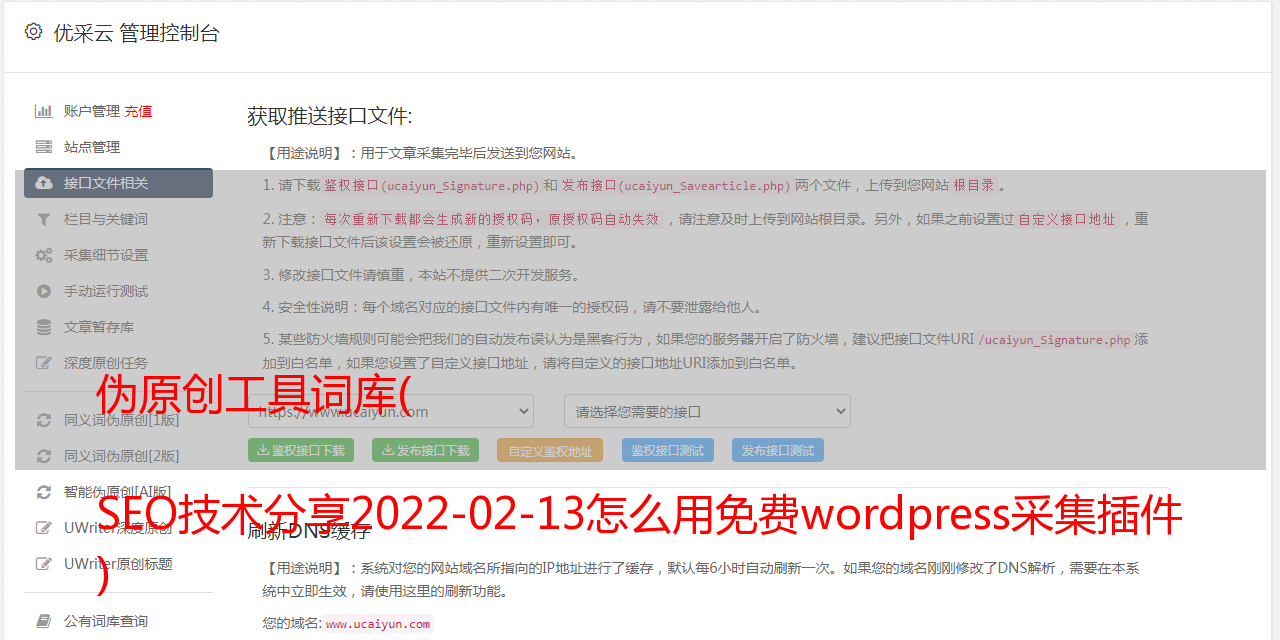The image size is (1280, 640).
Task: Expand the 请选择您需要的接口 dropdown
Action: pos(707,411)
